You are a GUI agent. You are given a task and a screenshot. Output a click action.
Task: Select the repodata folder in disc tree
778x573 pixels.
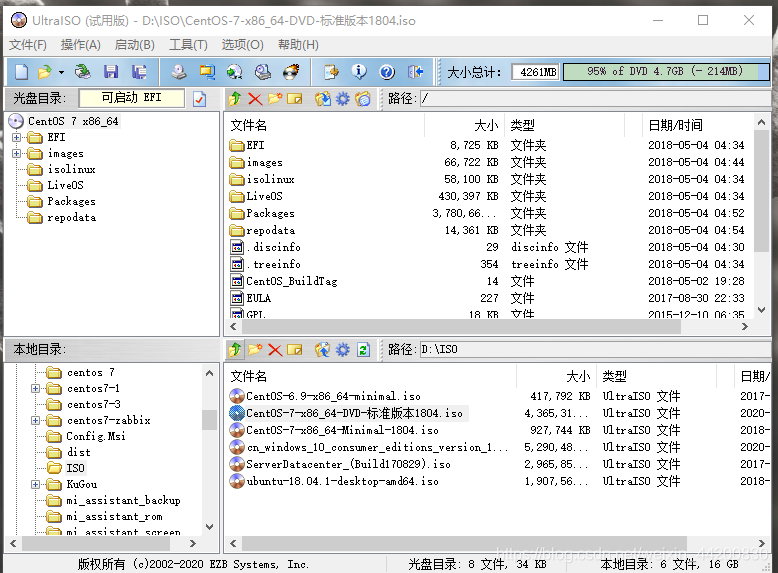(71, 217)
